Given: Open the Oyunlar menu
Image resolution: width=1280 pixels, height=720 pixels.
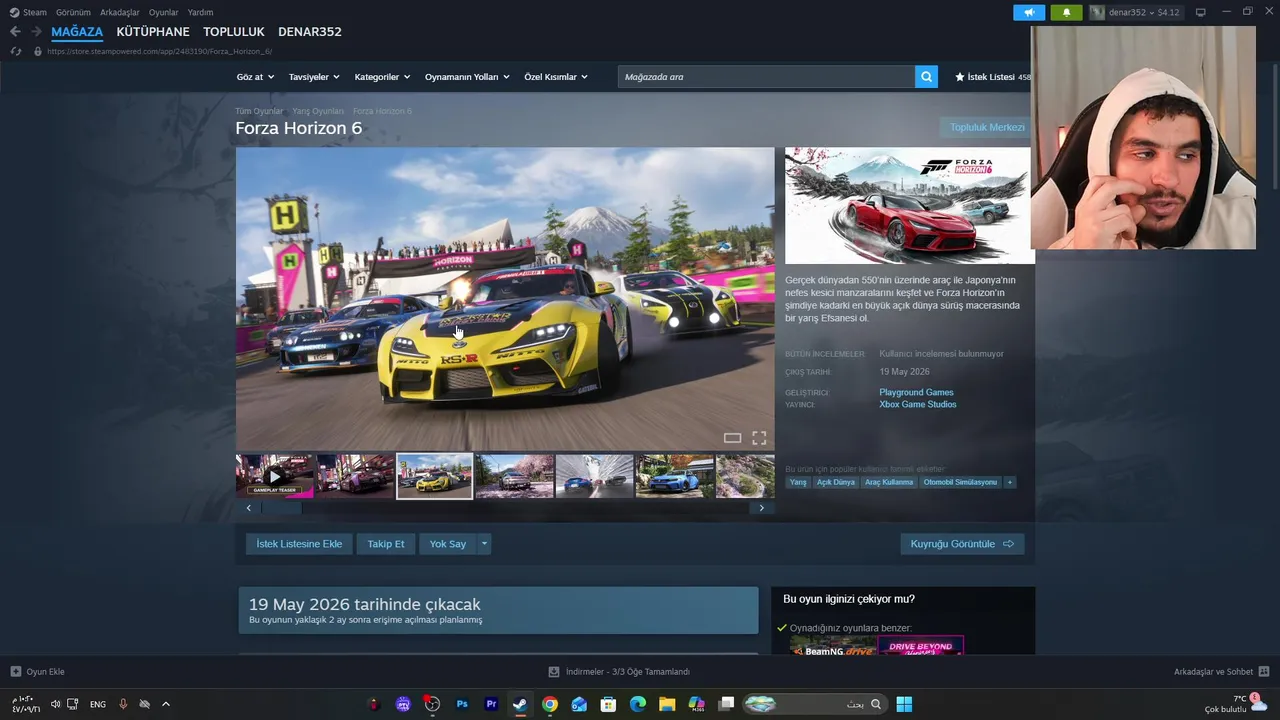Looking at the screenshot, I should click(164, 12).
